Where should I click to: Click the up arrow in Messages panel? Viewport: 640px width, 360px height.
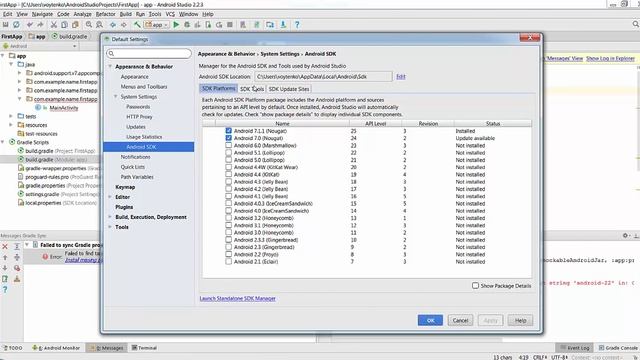[x=5, y=258]
